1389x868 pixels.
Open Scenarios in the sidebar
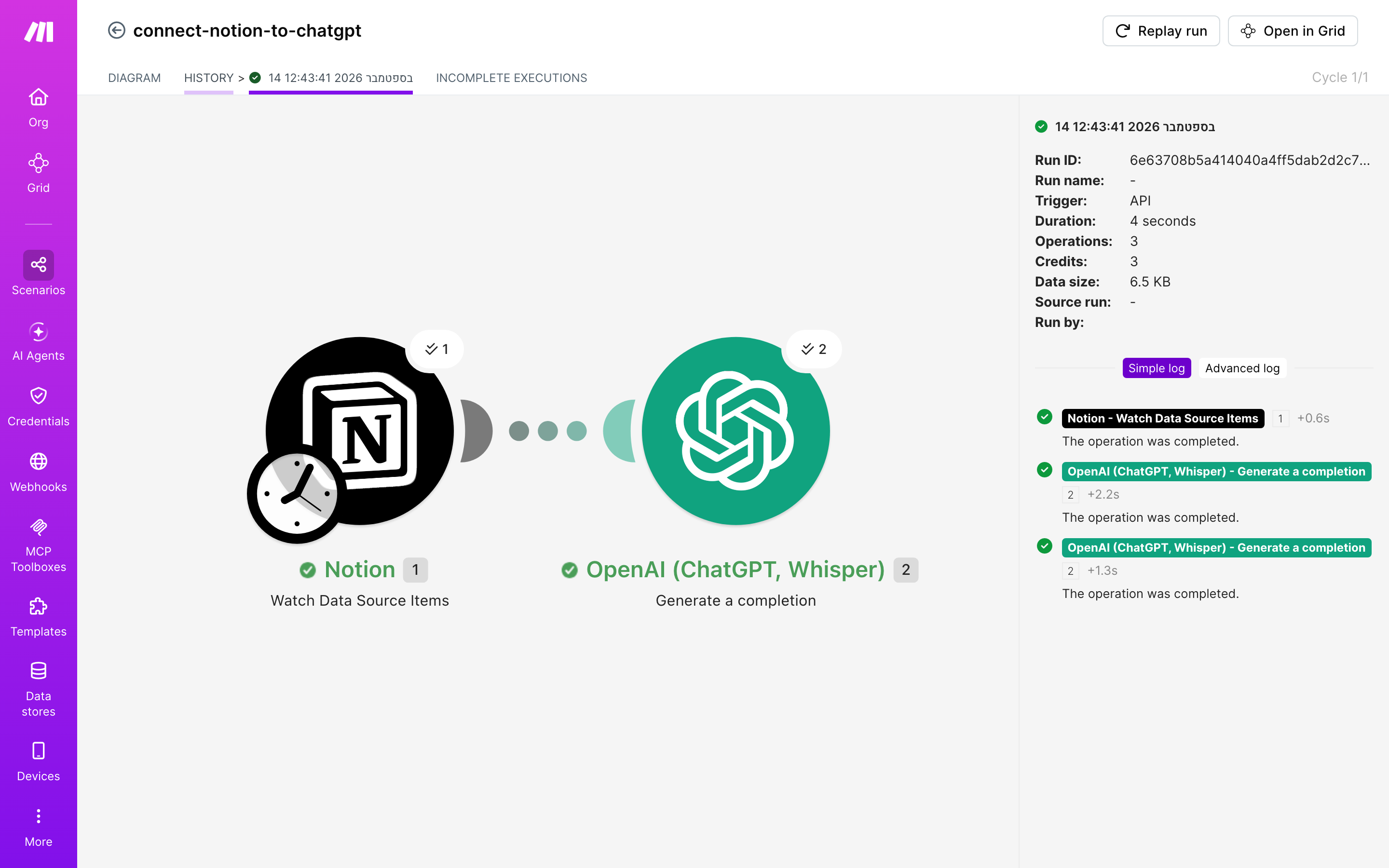point(39,274)
